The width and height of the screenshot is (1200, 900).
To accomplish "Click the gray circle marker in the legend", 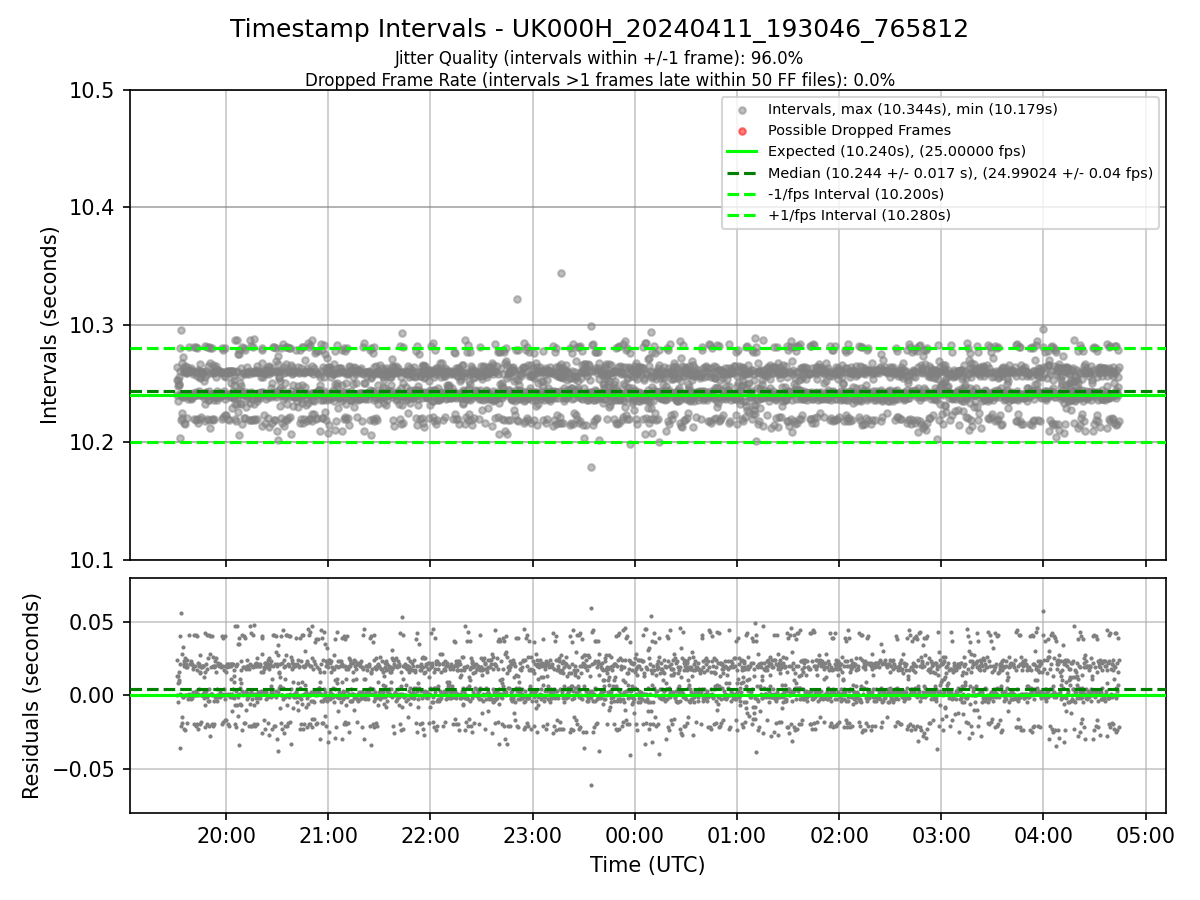I will [x=742, y=109].
